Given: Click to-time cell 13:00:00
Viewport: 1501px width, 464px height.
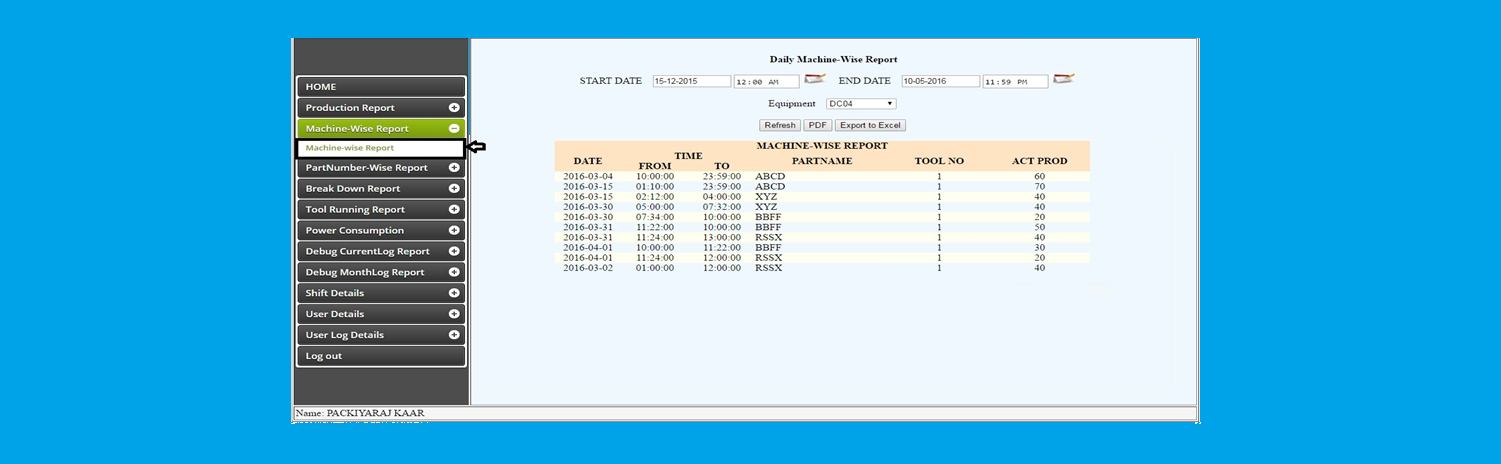Looking at the screenshot, I should tap(722, 237).
